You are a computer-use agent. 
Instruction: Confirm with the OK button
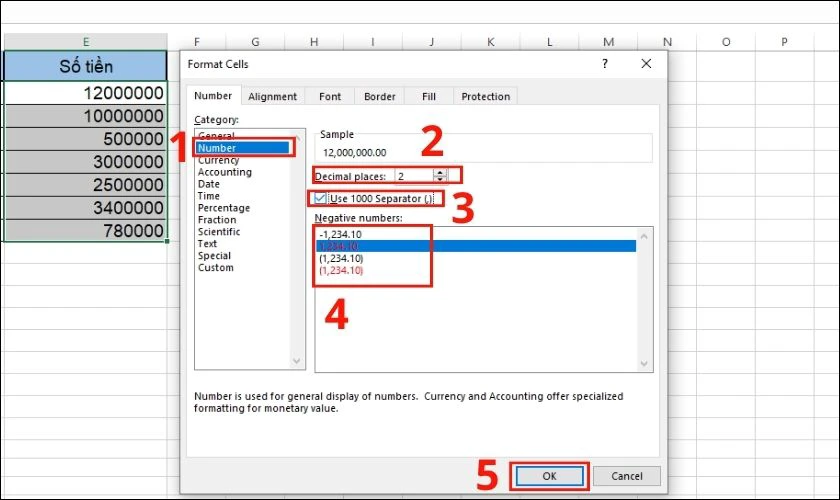click(x=549, y=476)
